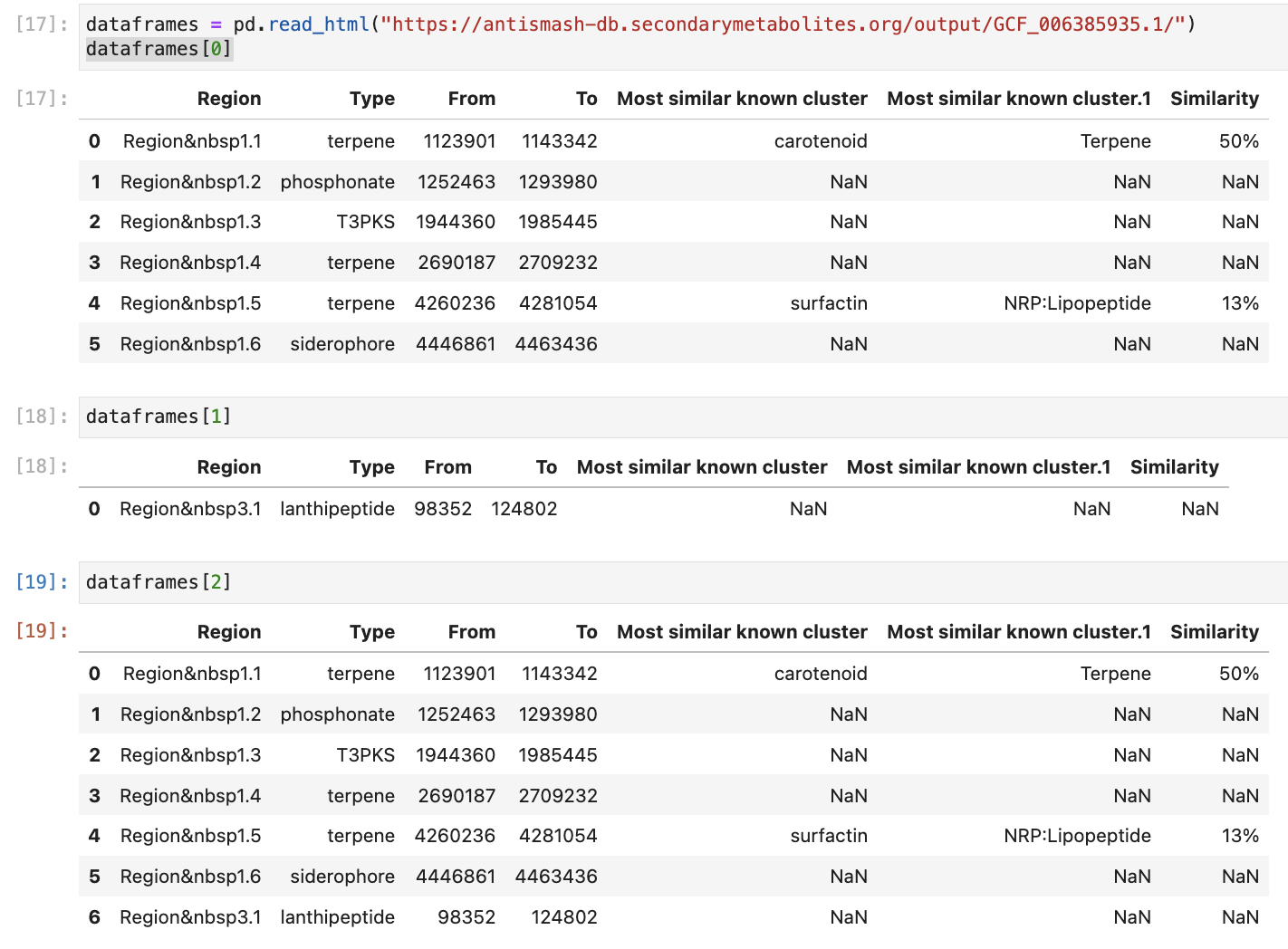This screenshot has height=949, width=1288.
Task: Click the From column header in output 18
Action: 448,467
